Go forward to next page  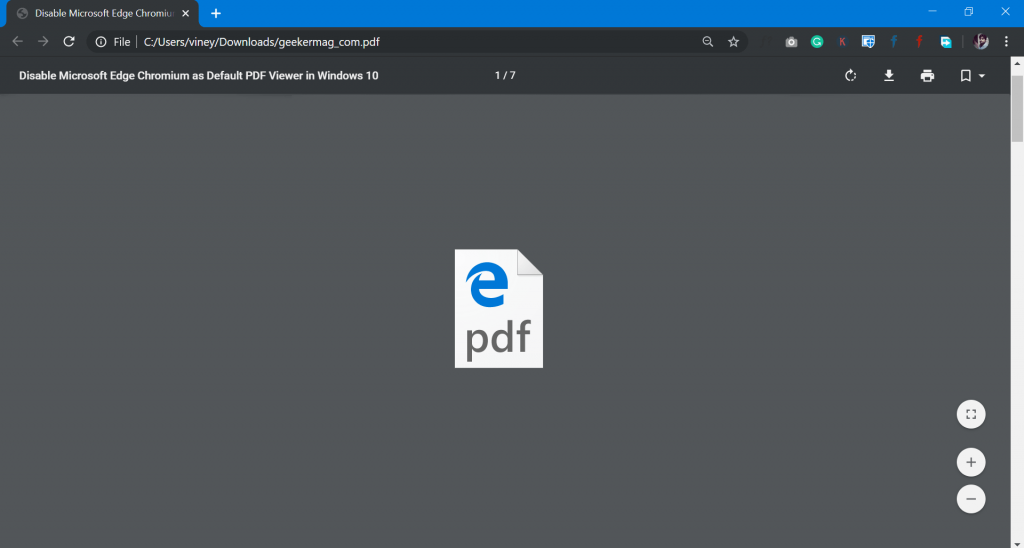43,42
